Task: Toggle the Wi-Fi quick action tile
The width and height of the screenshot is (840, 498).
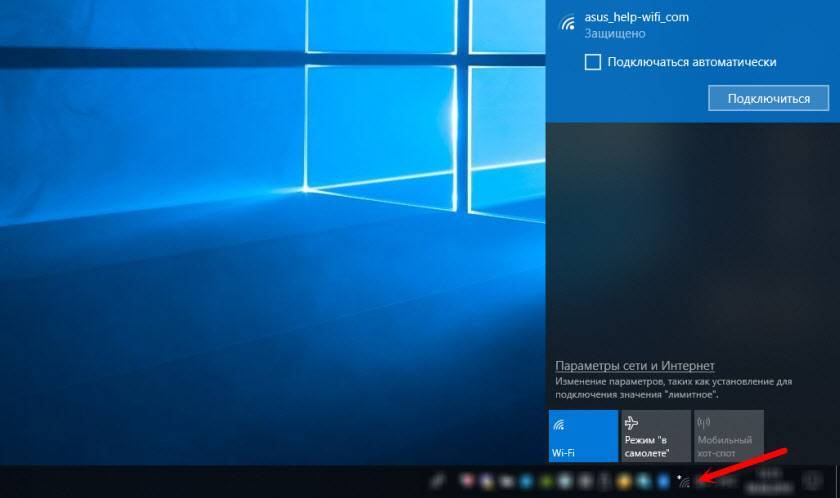Action: tap(583, 436)
